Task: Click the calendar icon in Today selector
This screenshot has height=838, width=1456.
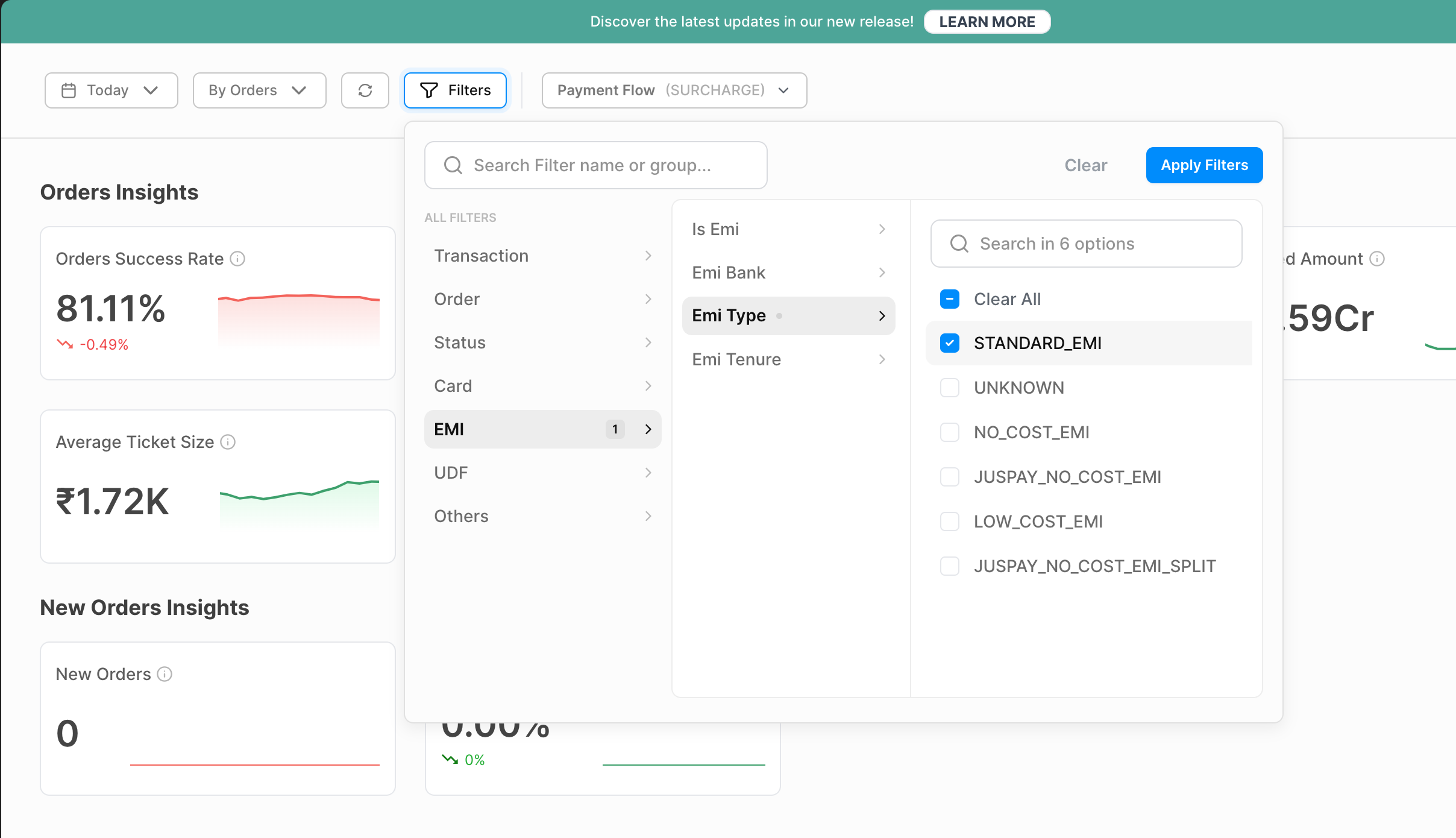Action: coord(69,90)
